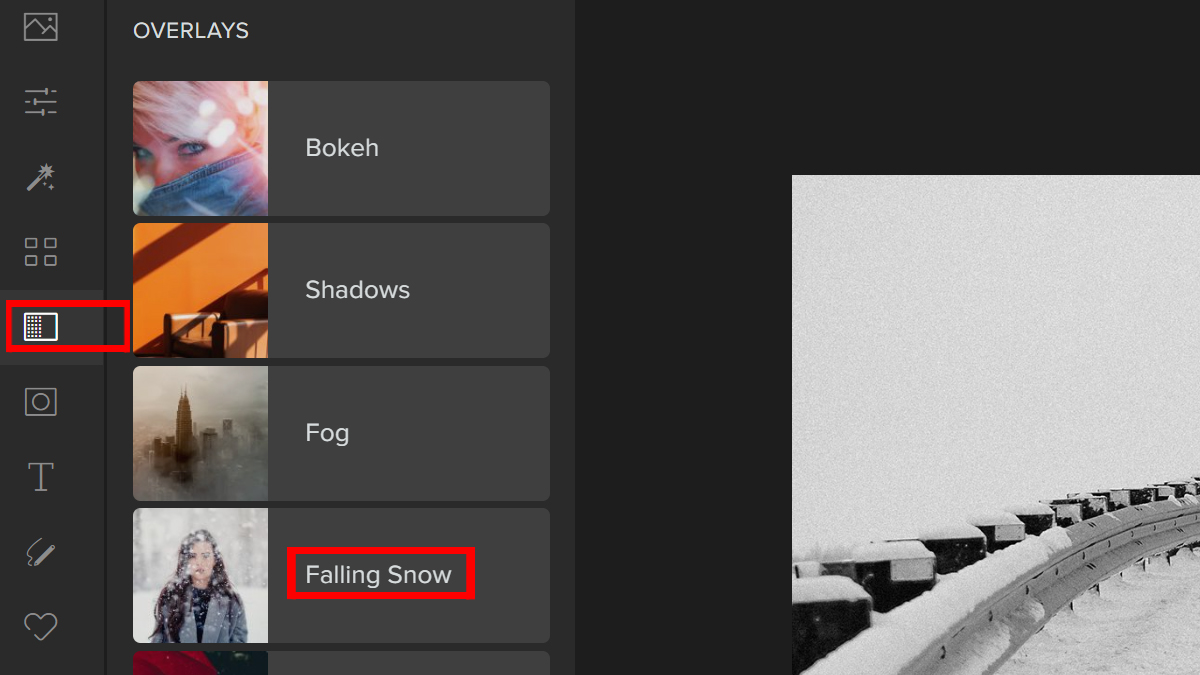Screen dimensions: 1200x675
Task: Click the Falling Snow portrait thumbnail
Action: (x=200, y=575)
